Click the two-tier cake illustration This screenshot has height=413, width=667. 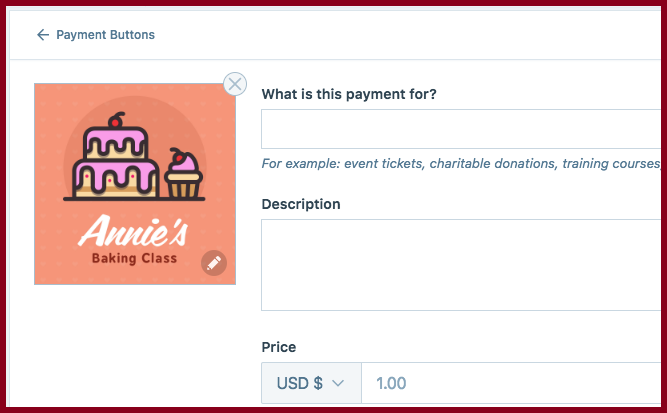(116, 162)
